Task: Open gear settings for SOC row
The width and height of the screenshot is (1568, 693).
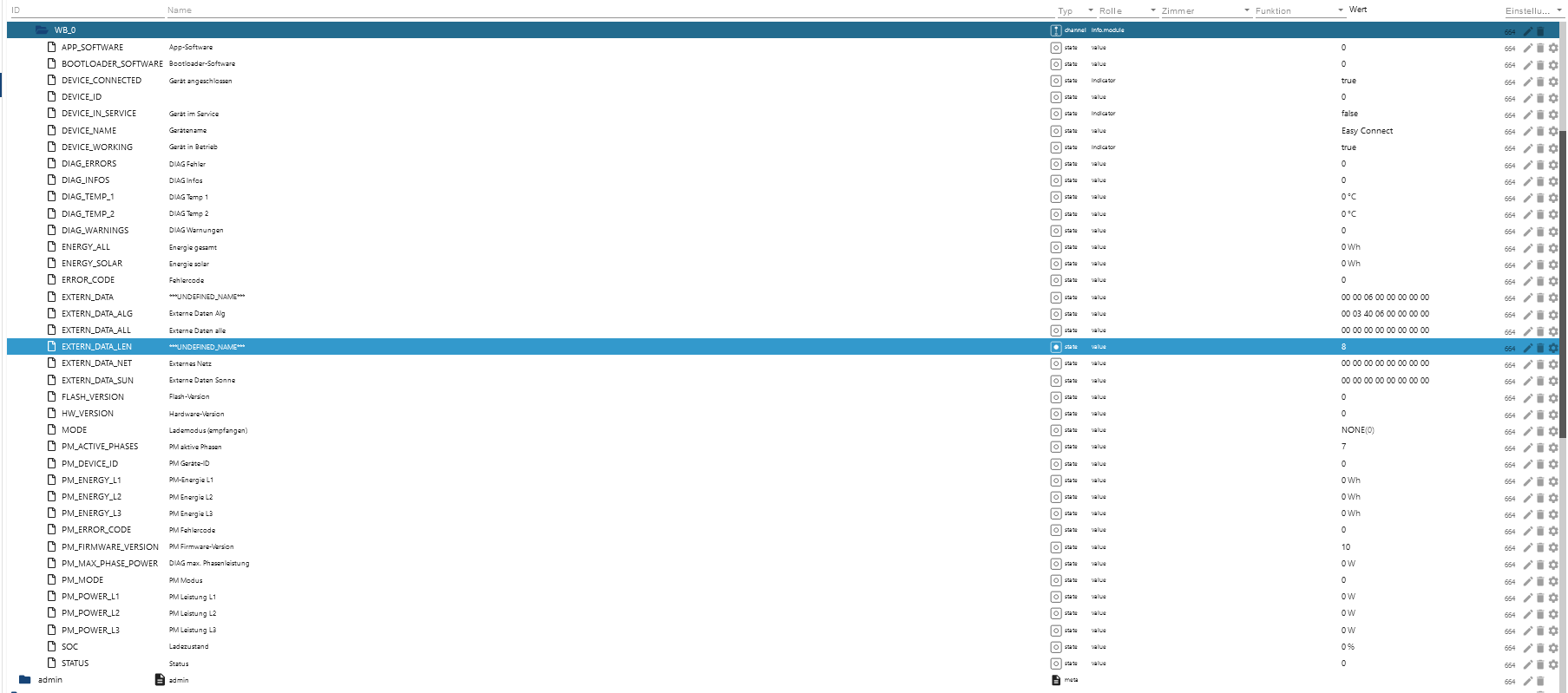Action: [1553, 647]
